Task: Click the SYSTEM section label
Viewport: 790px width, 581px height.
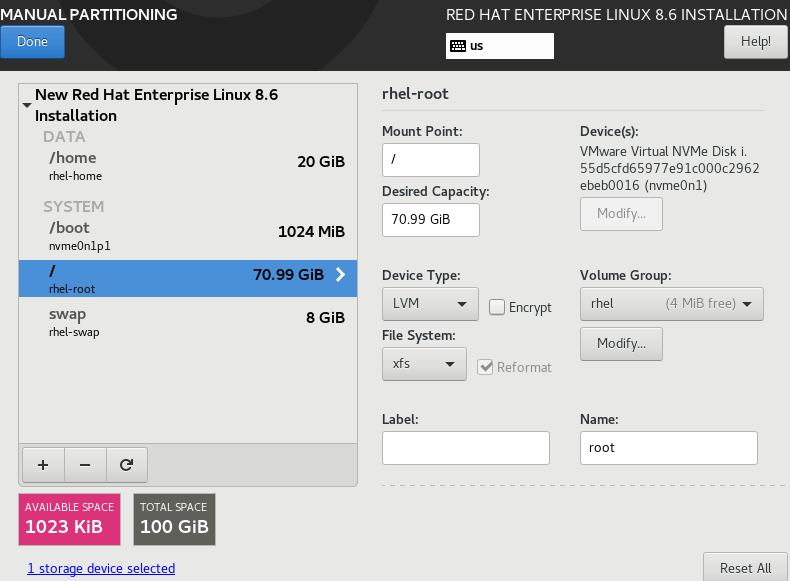Action: 74,207
